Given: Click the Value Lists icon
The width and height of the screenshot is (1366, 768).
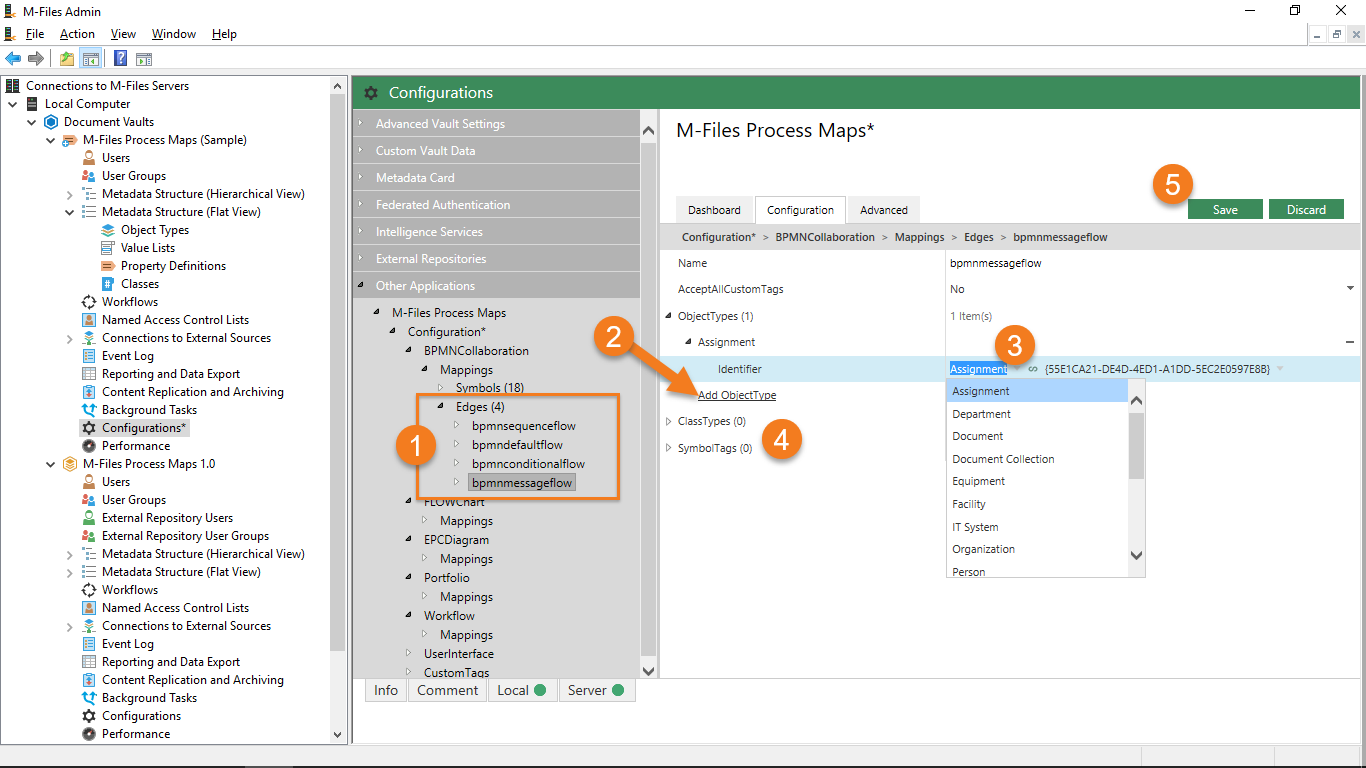Looking at the screenshot, I should [108, 248].
